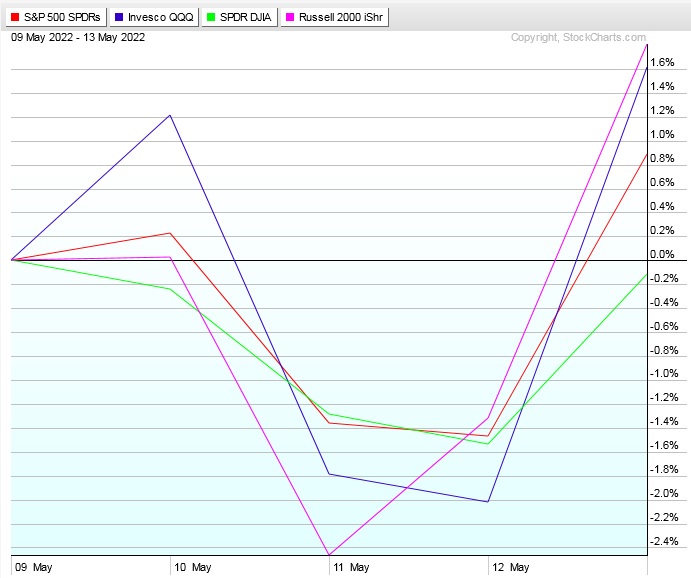Click the magenta Russell 2000 color swatch
Viewport: 691px width, 578px height.
tap(290, 17)
